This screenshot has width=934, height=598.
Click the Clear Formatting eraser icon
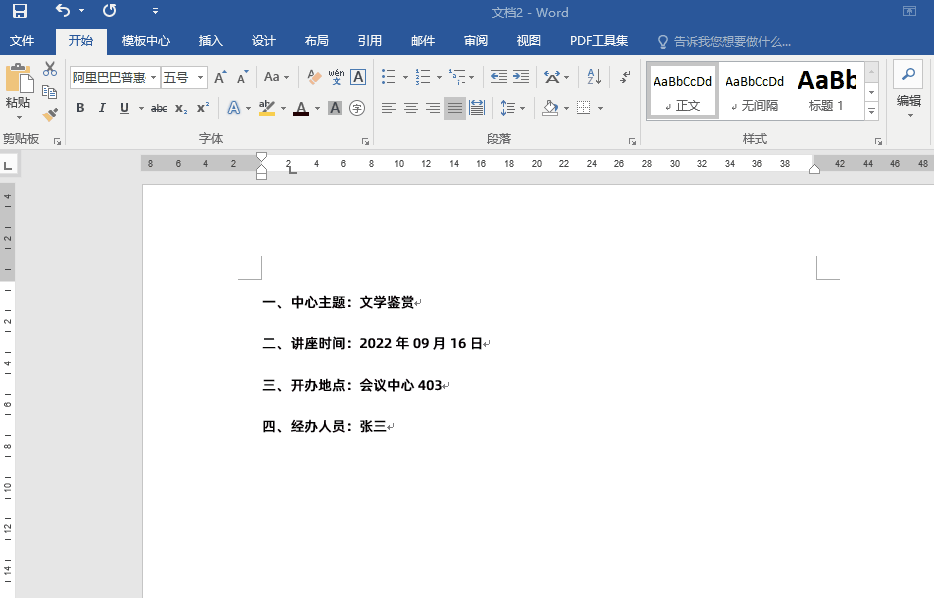(x=314, y=77)
